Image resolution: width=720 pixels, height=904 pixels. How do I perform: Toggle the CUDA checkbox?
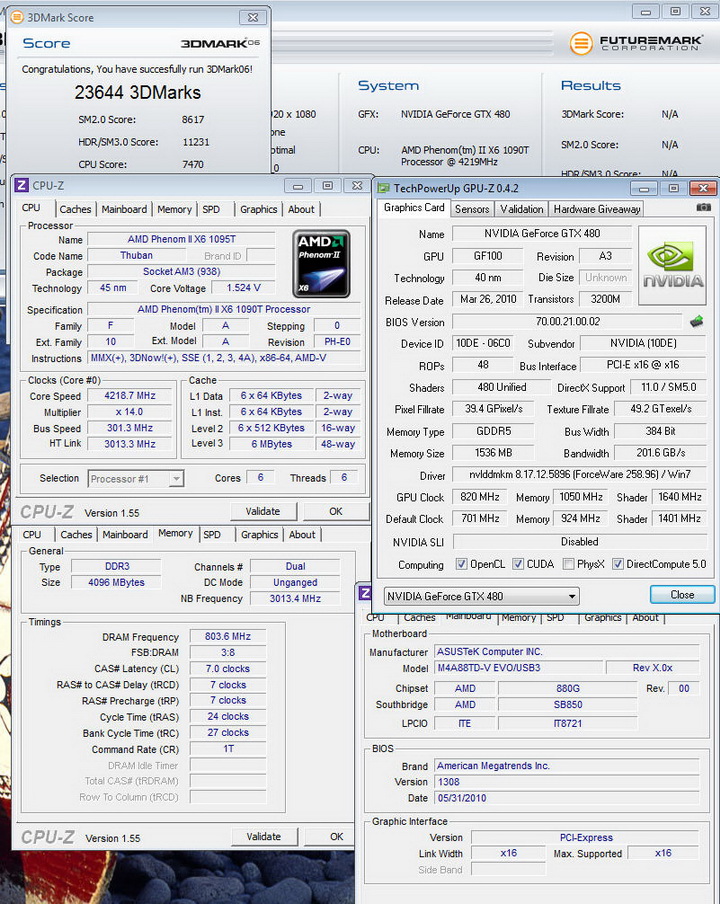[x=518, y=564]
